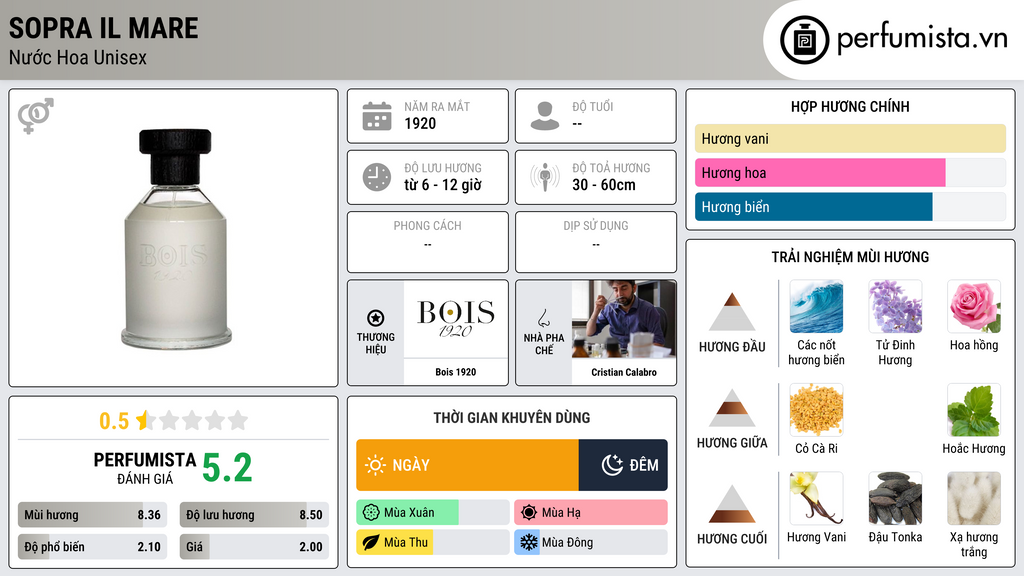Click the Cristian Calabro name label

tap(624, 372)
